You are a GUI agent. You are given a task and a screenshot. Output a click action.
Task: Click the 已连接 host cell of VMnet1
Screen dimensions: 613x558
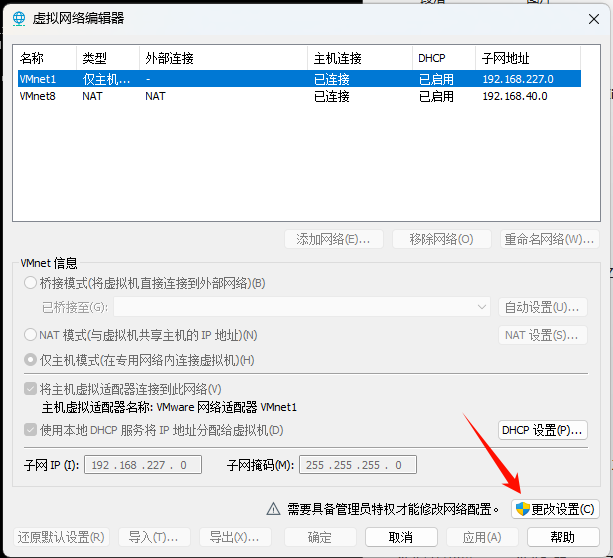point(332,79)
